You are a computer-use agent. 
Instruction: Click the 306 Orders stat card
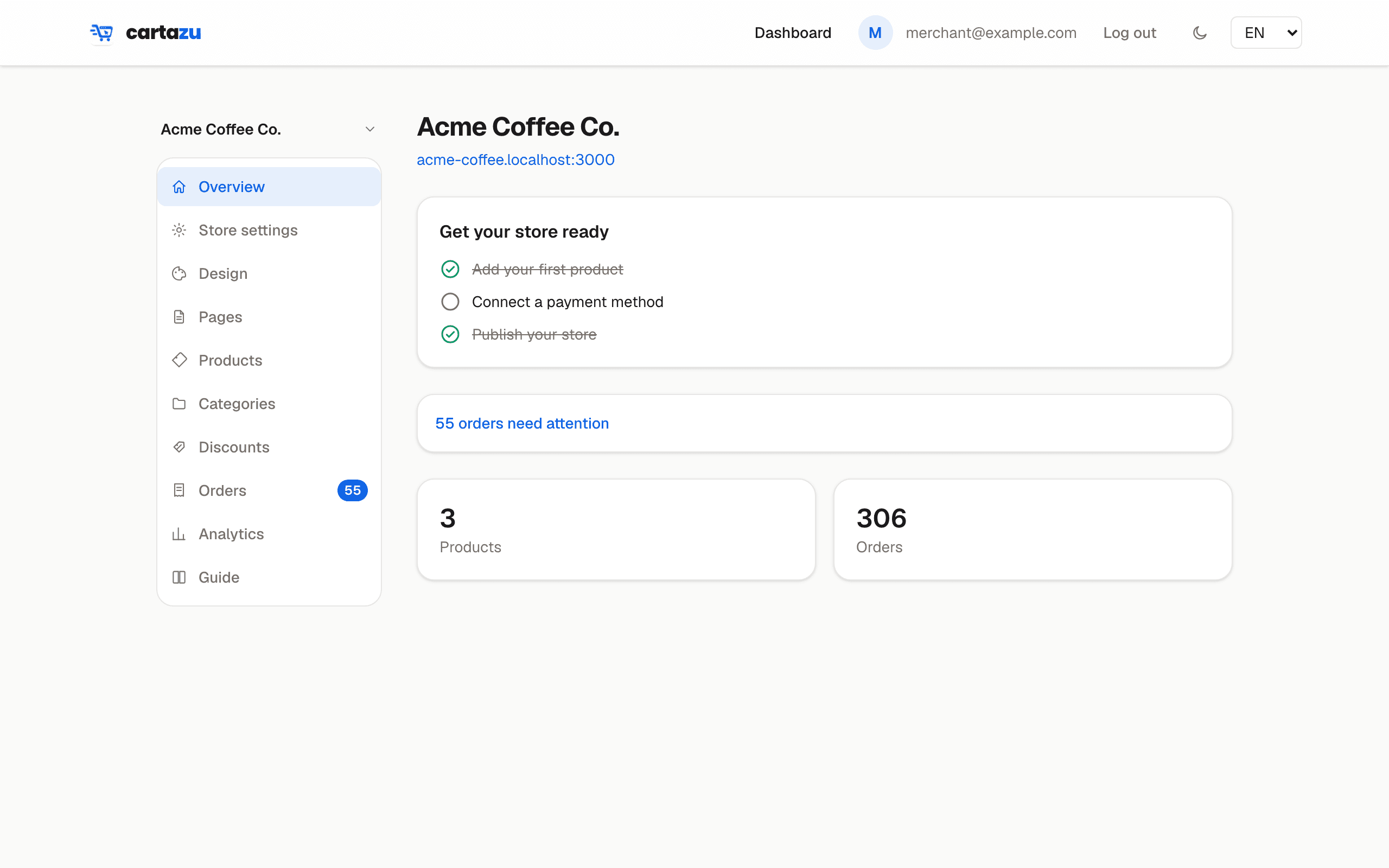click(x=1033, y=529)
